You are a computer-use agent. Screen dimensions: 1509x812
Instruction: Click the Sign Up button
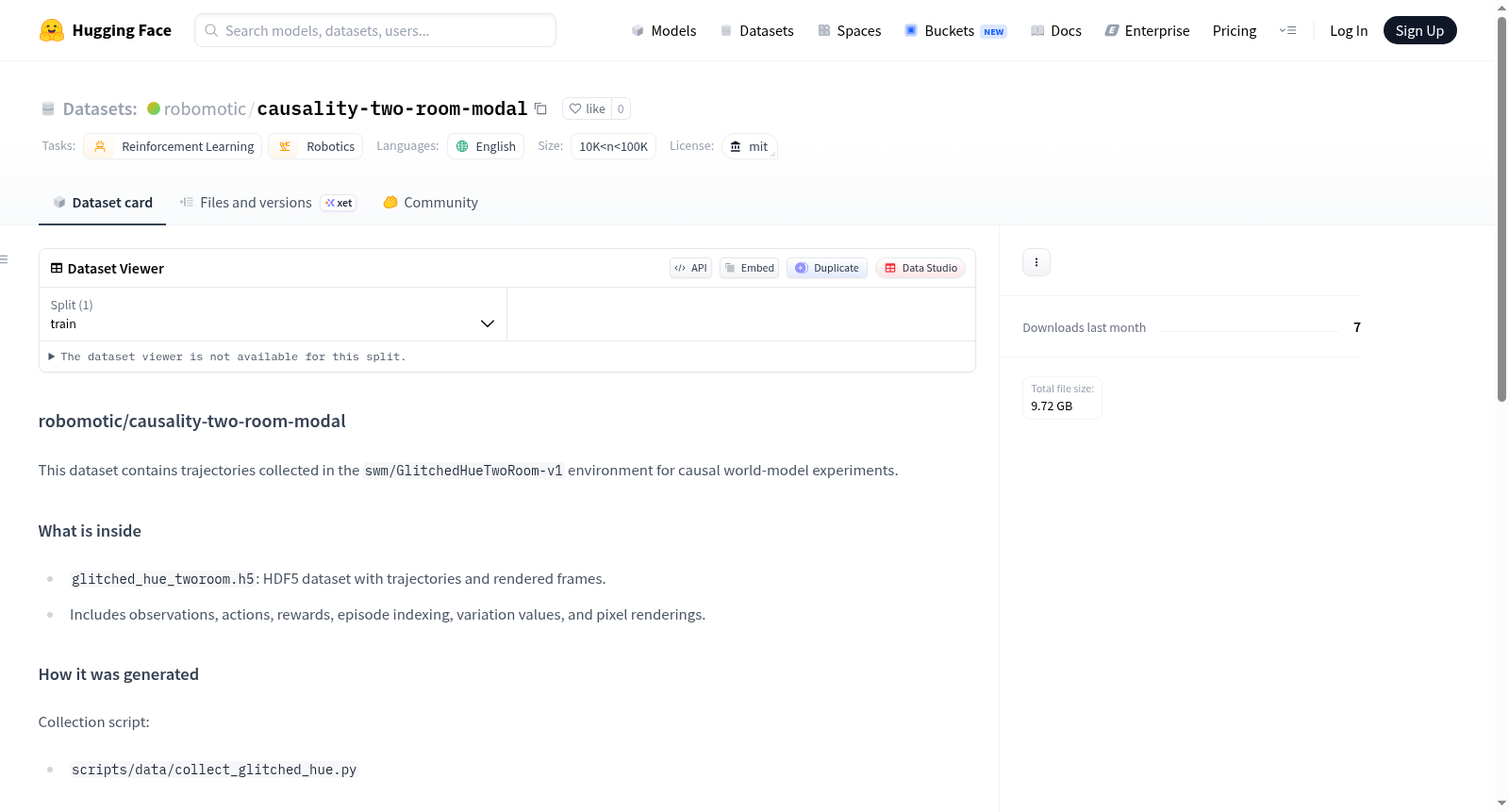coord(1419,30)
